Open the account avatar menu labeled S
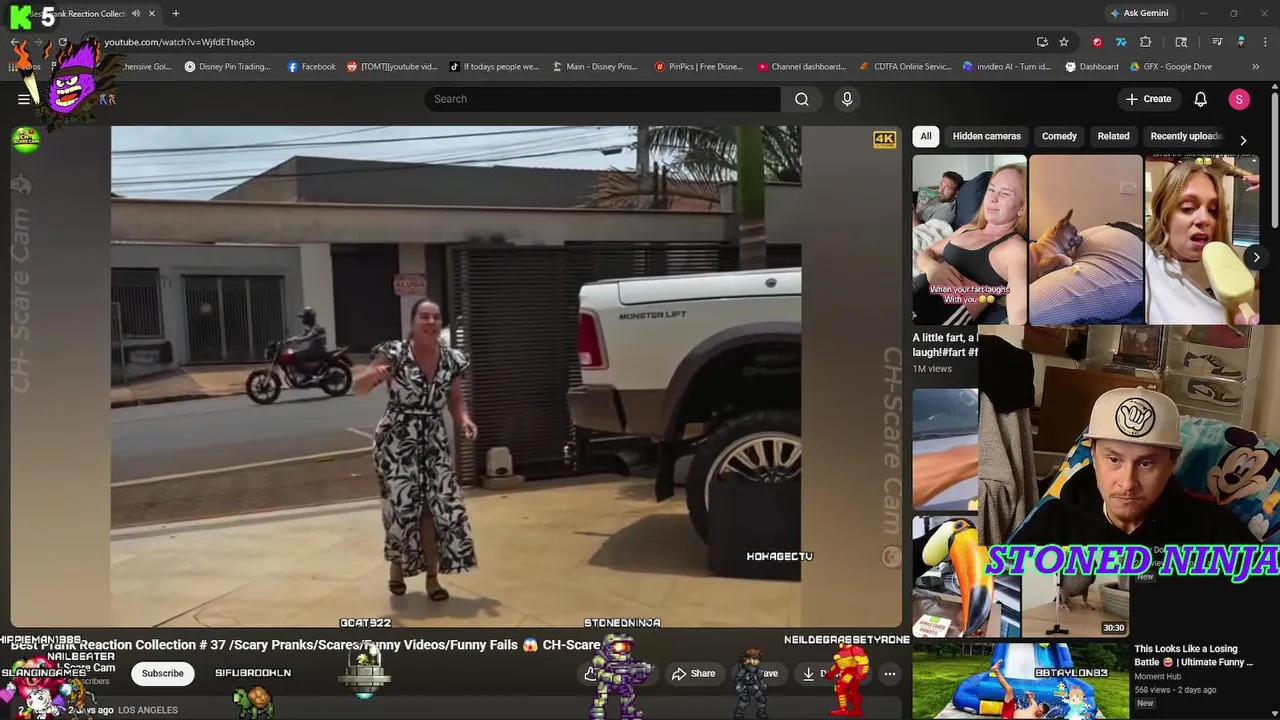The image size is (1280, 720). 1239,99
